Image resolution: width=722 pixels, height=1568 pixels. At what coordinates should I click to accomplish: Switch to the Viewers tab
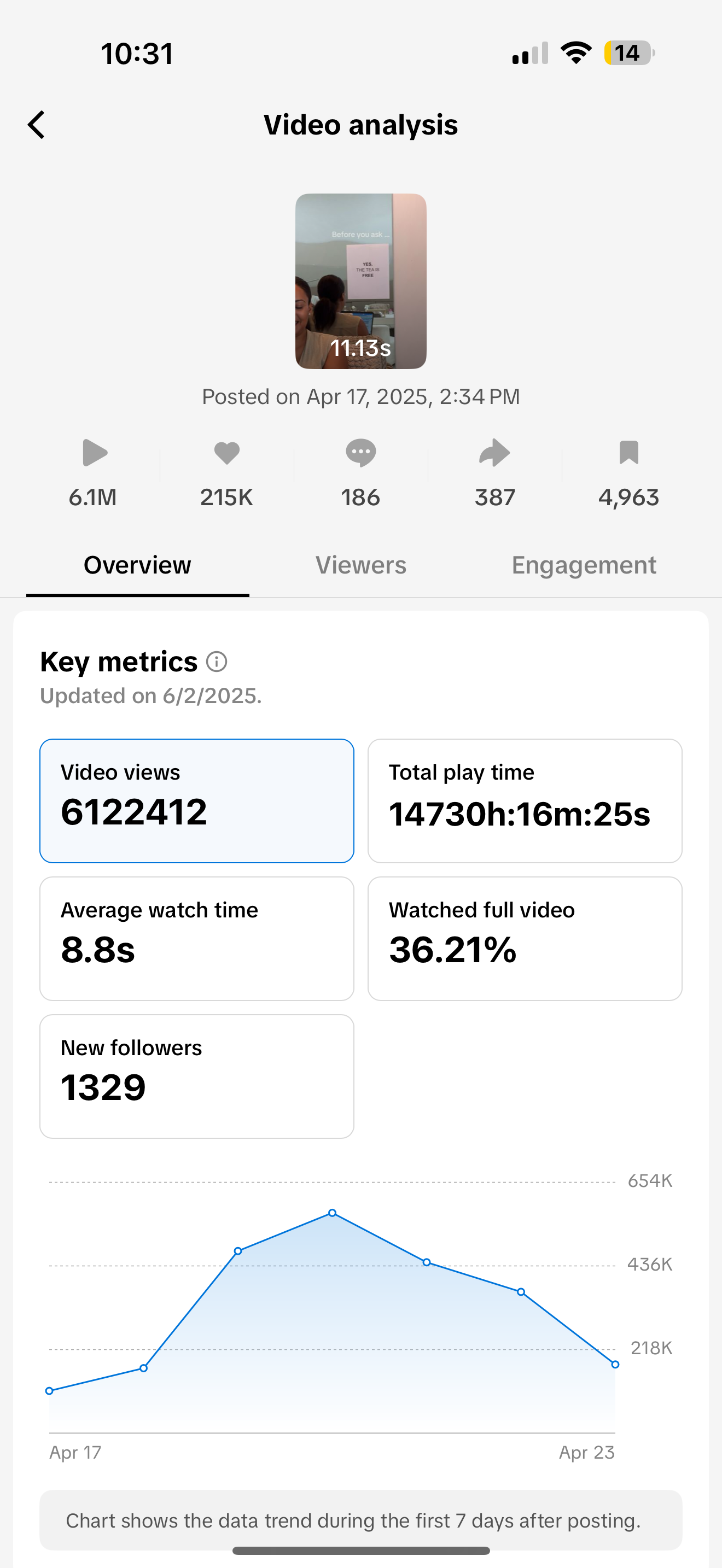pos(360,565)
